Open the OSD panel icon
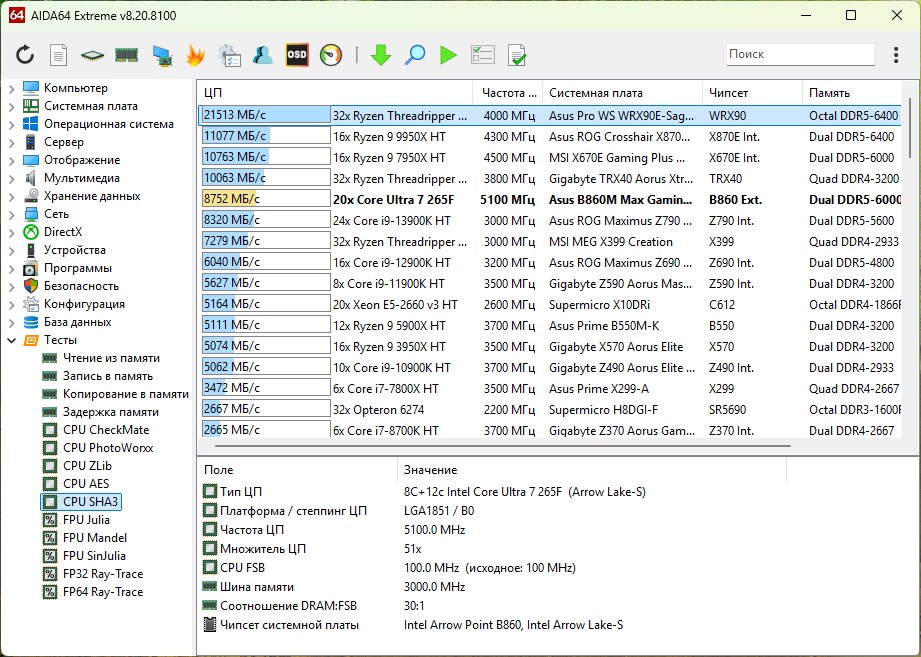 297,55
